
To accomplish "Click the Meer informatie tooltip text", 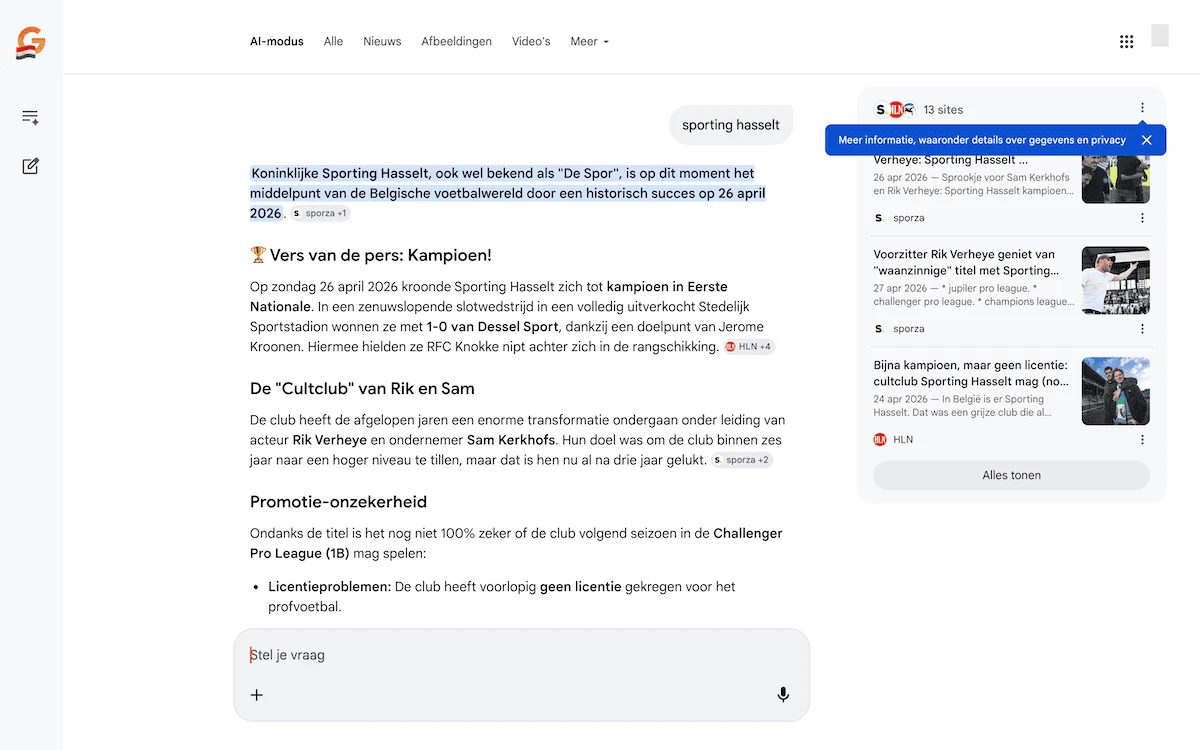I will (982, 140).
